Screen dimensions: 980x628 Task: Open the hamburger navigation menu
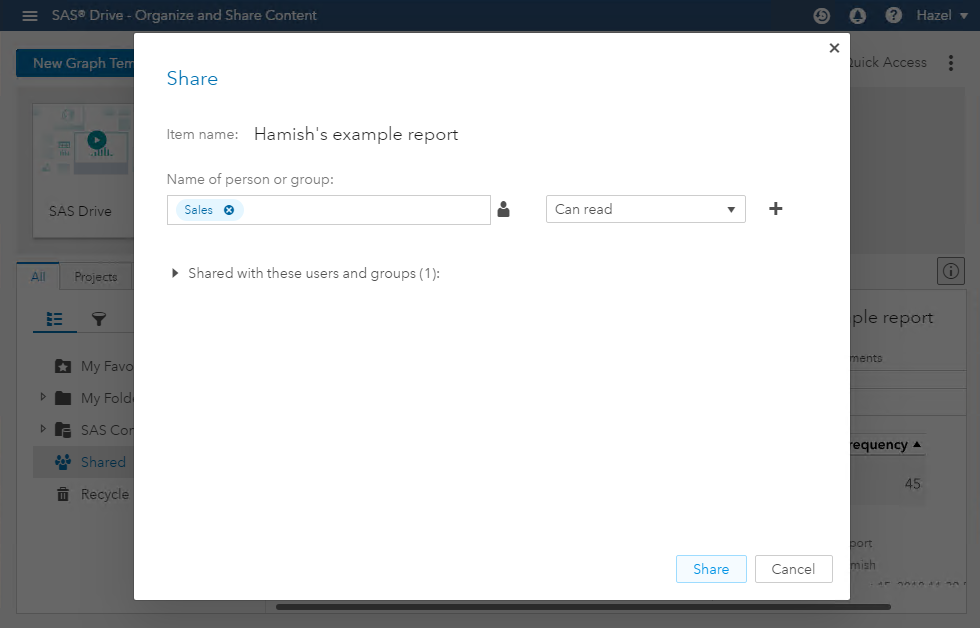pos(30,16)
